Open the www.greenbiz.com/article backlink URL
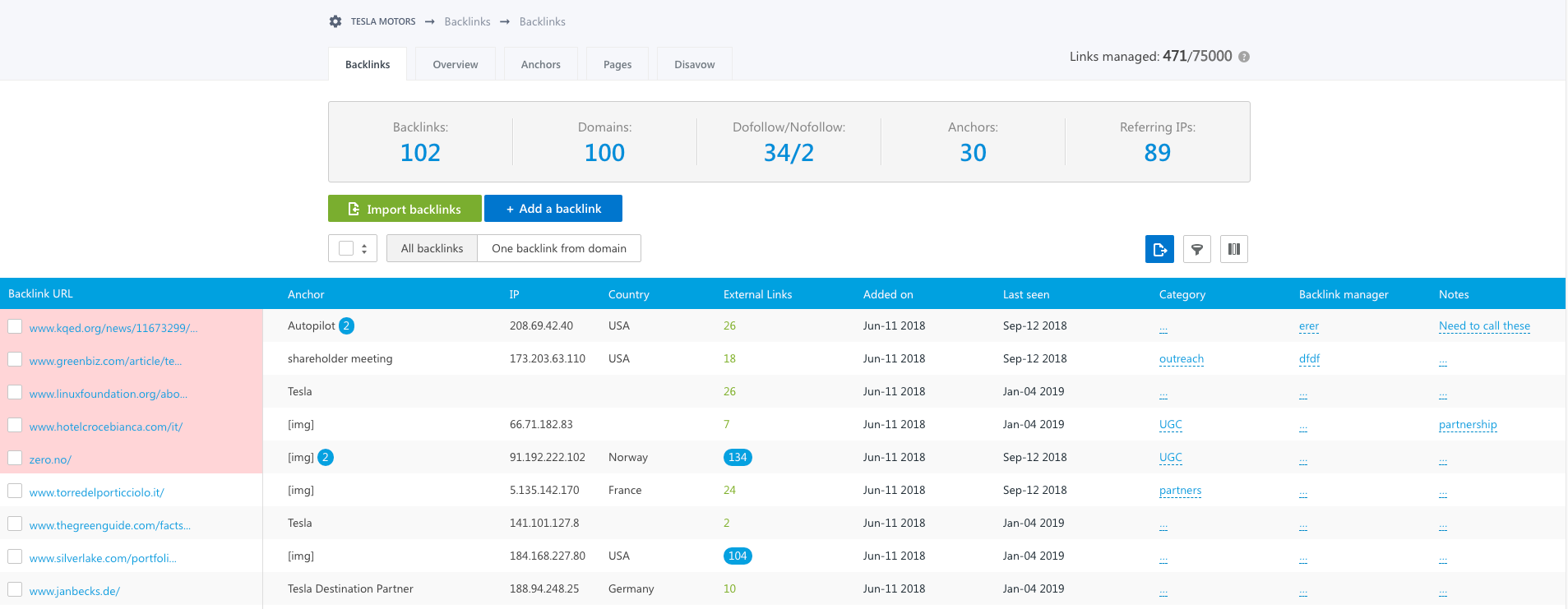 [x=105, y=361]
